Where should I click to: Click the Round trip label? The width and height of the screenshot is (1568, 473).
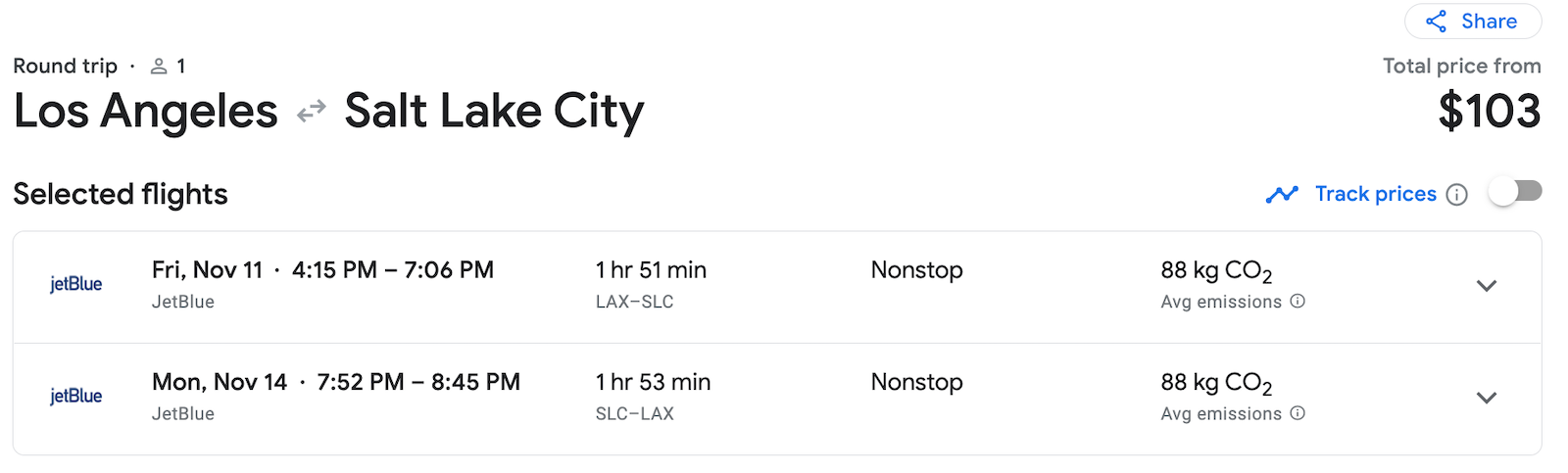coord(65,66)
